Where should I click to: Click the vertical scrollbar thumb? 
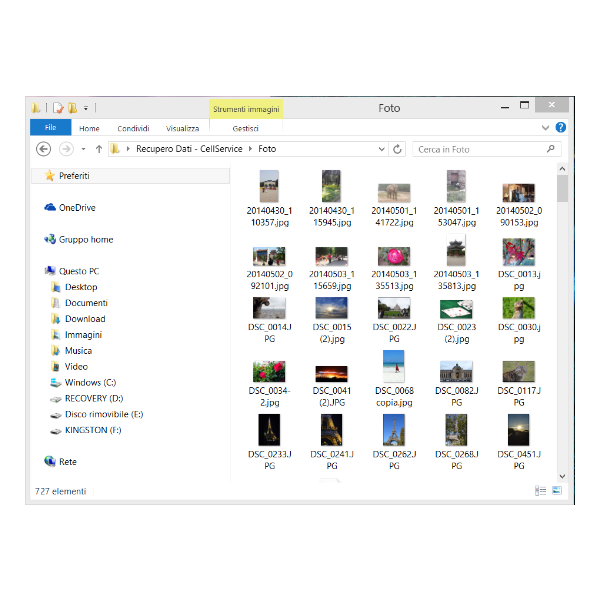tap(562, 189)
